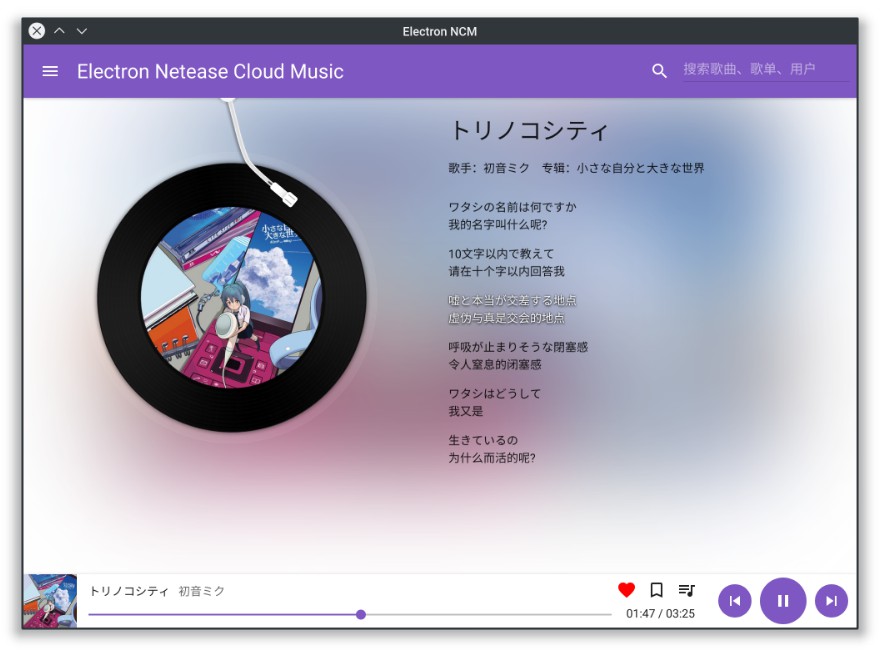The image size is (894, 663).
Task: Unlike the song with the red heart
Action: (626, 590)
